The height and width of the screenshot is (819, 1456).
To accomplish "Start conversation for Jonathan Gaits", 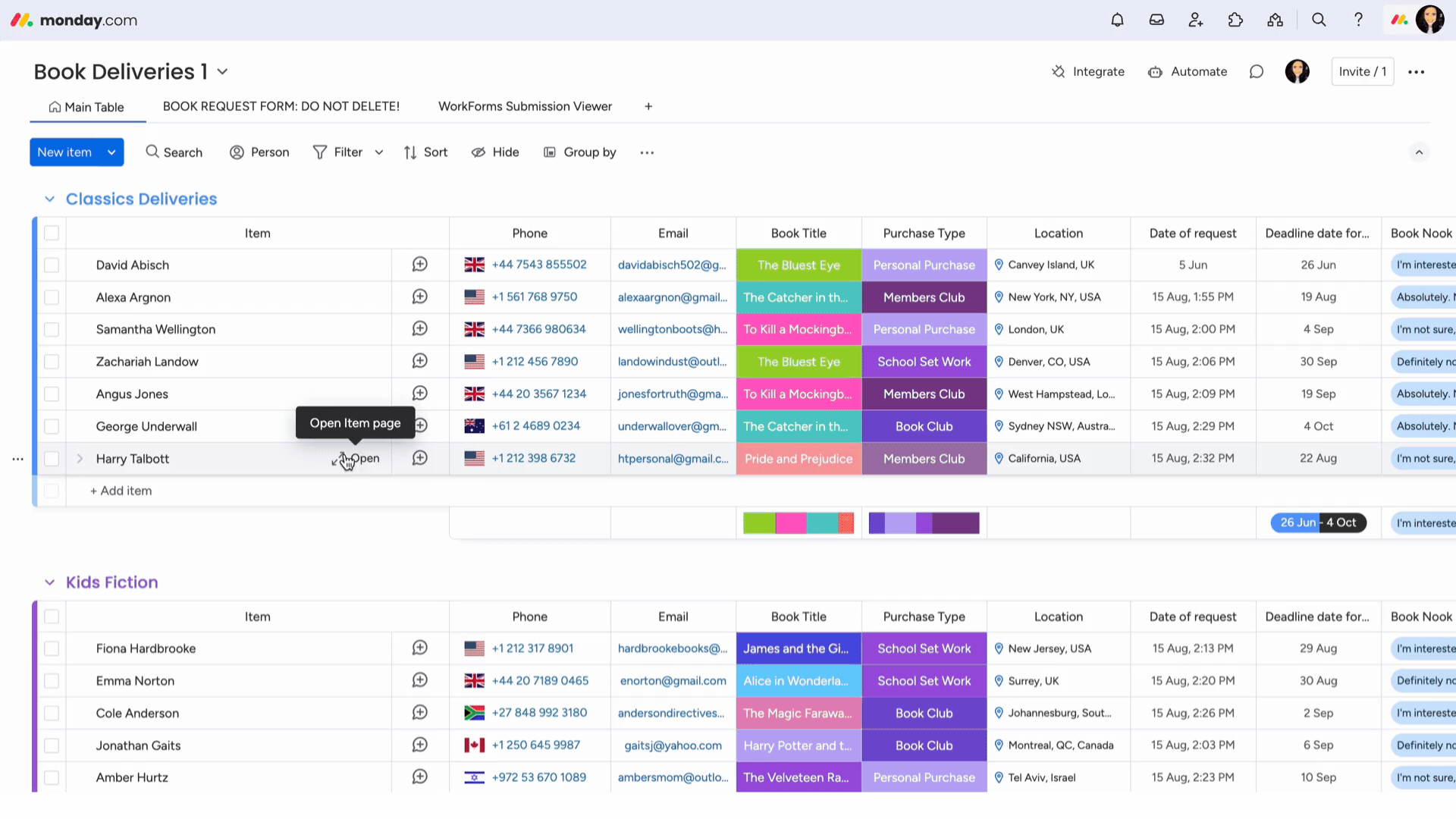I will point(420,745).
